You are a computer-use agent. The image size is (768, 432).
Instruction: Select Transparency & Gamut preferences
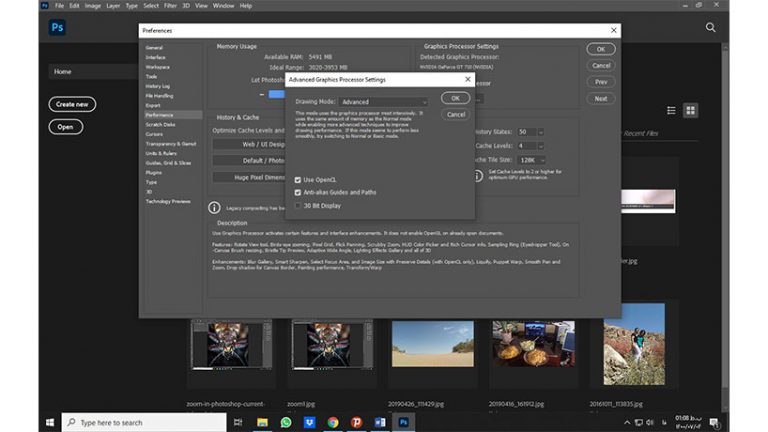point(170,144)
